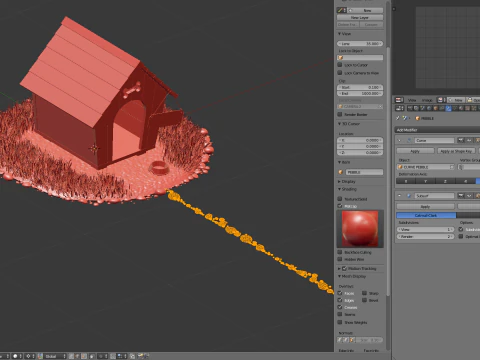
Task: Click the Curve modifier name field
Action: pyautogui.click(x=434, y=140)
